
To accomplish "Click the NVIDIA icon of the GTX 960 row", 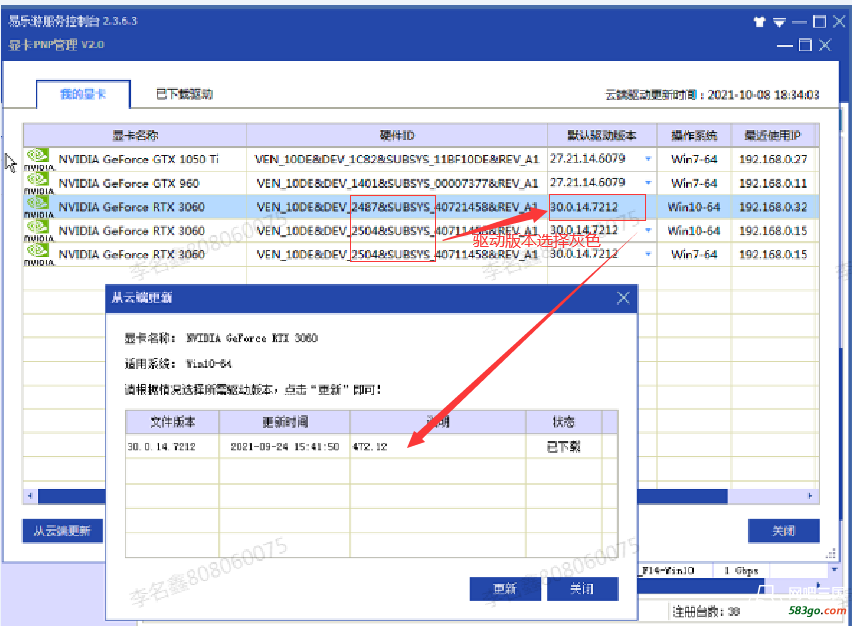I will click(x=39, y=183).
